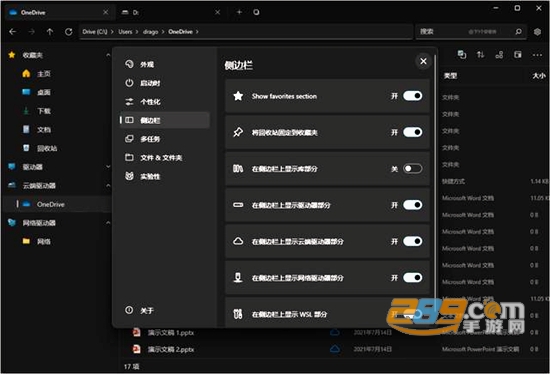Switch to the OneDrive tab

[x=59, y=12]
